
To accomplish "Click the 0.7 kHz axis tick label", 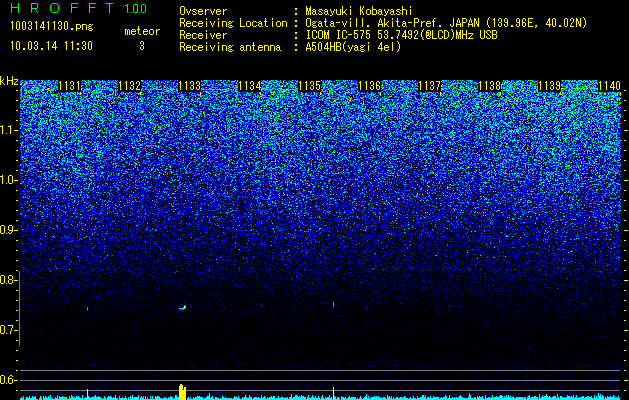I will tap(8, 330).
